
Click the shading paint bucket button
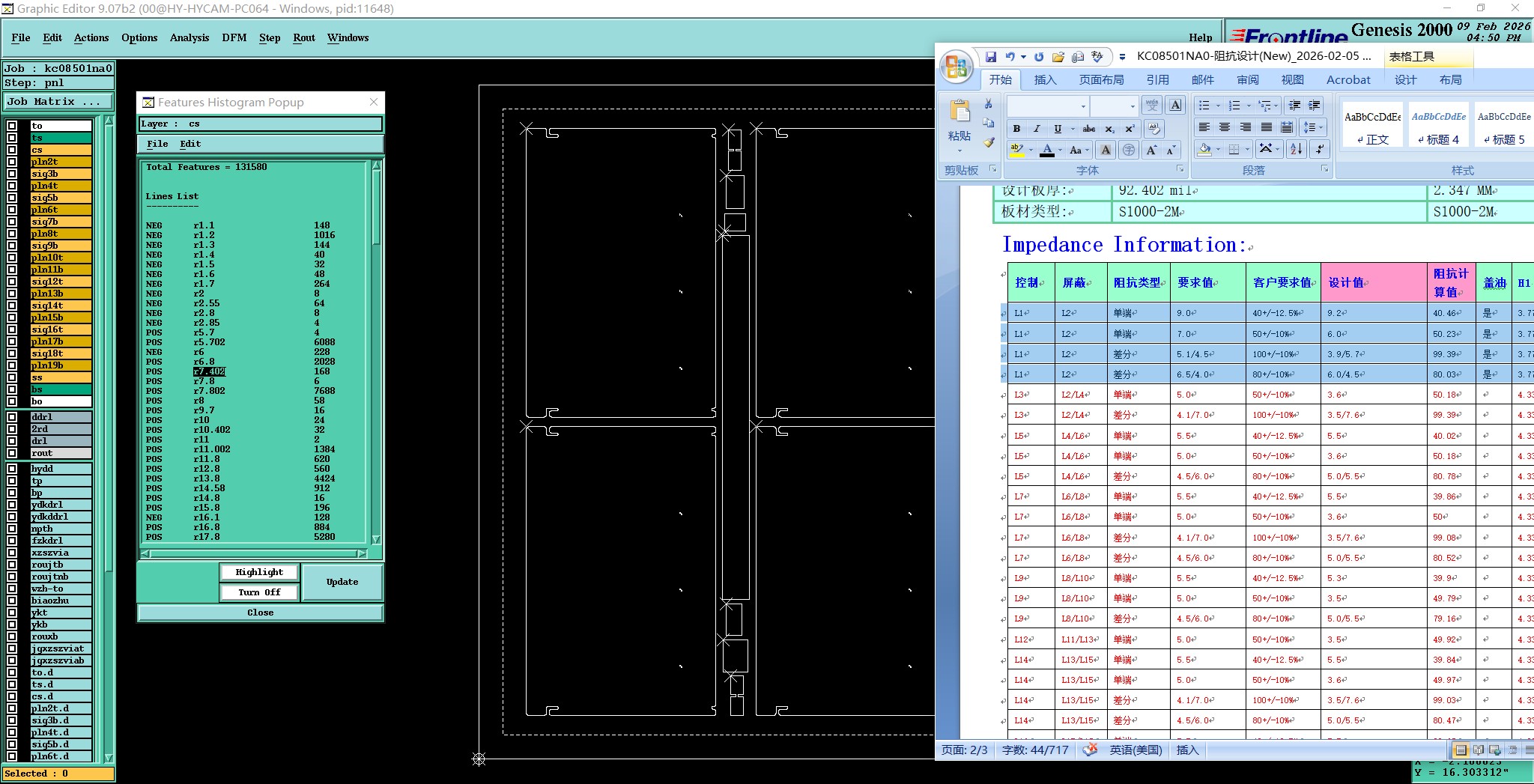(x=1204, y=149)
